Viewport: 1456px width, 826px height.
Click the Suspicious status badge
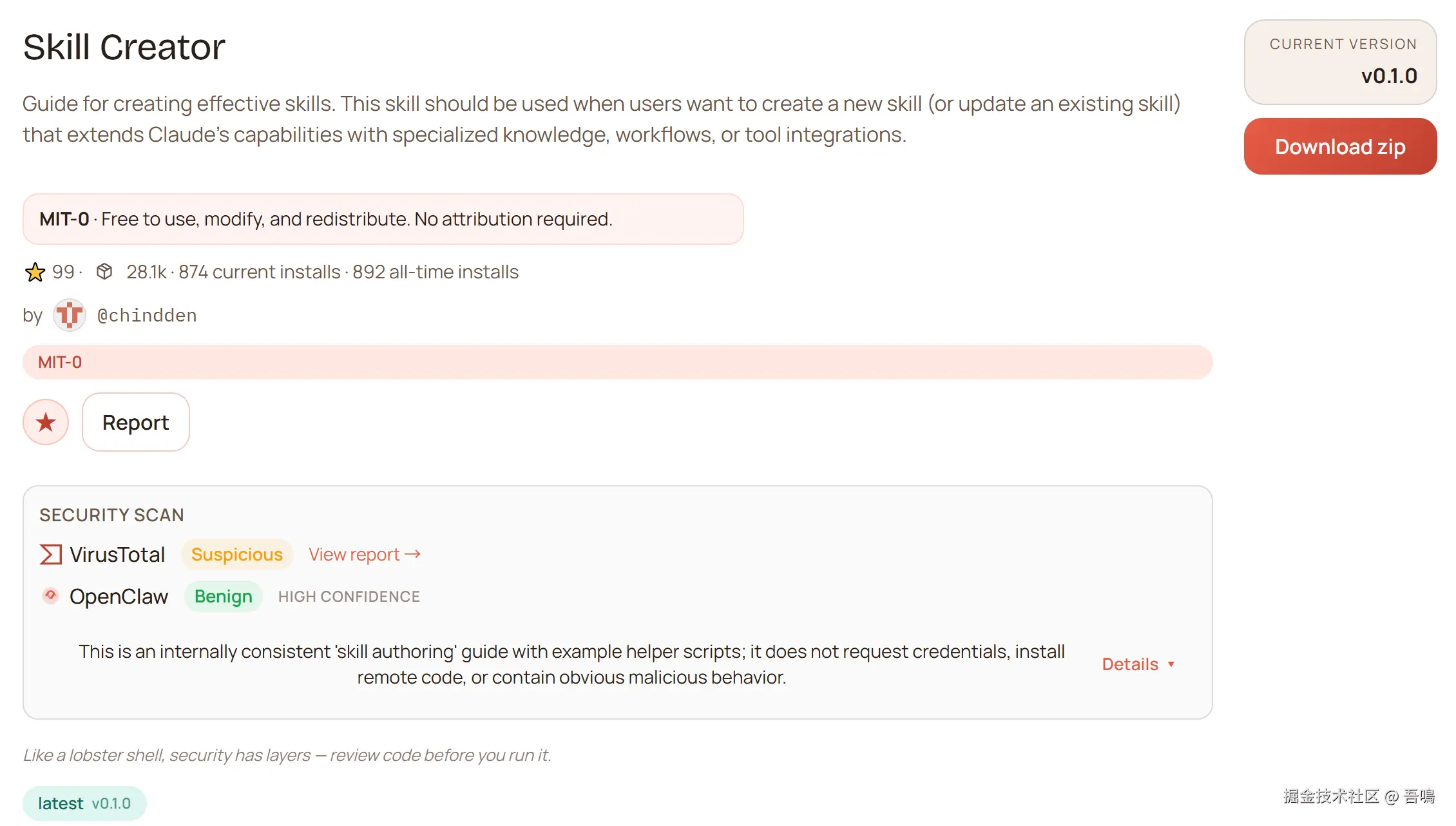coord(236,555)
